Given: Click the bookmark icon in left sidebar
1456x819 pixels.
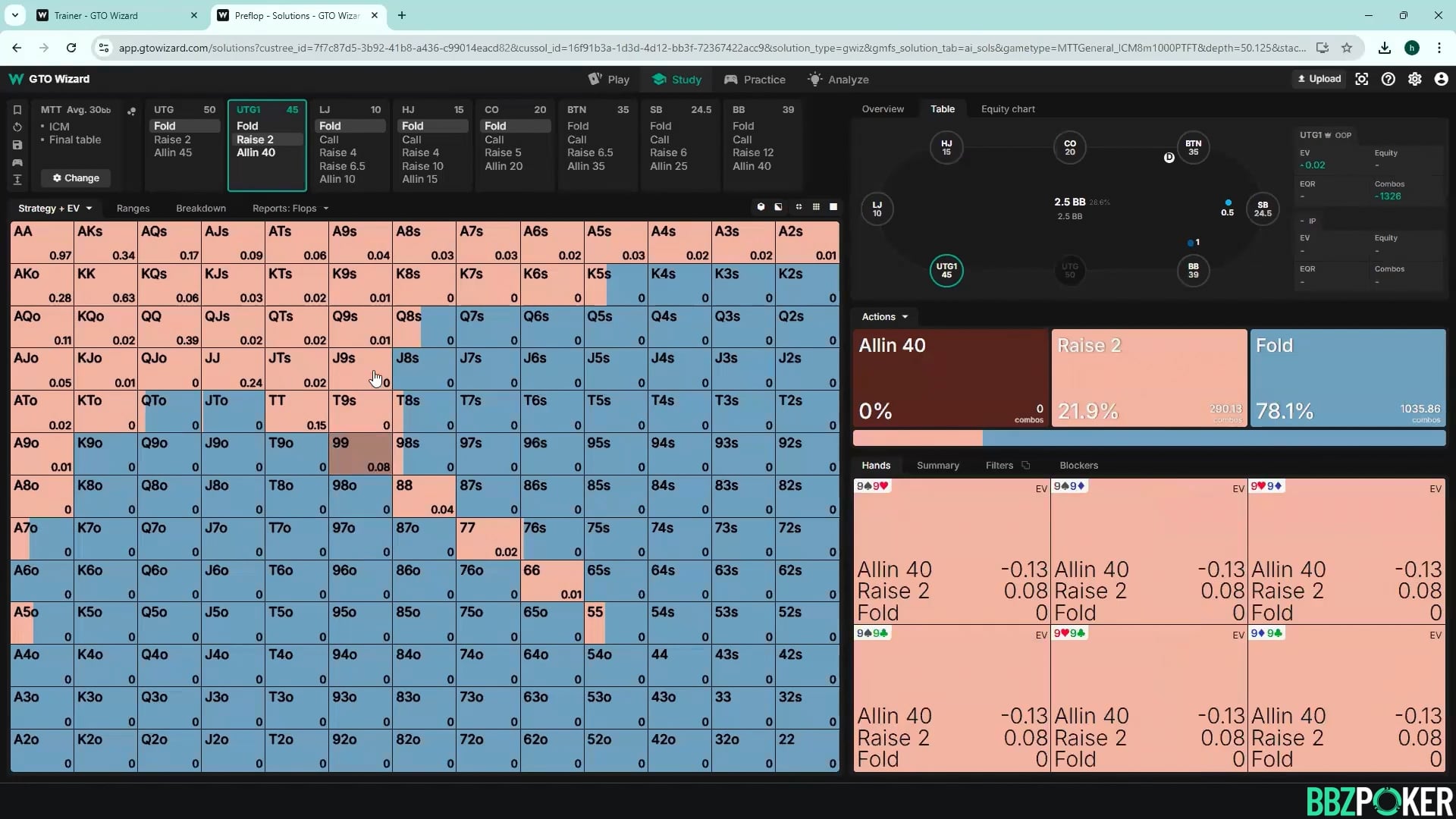Looking at the screenshot, I should pos(17,110).
